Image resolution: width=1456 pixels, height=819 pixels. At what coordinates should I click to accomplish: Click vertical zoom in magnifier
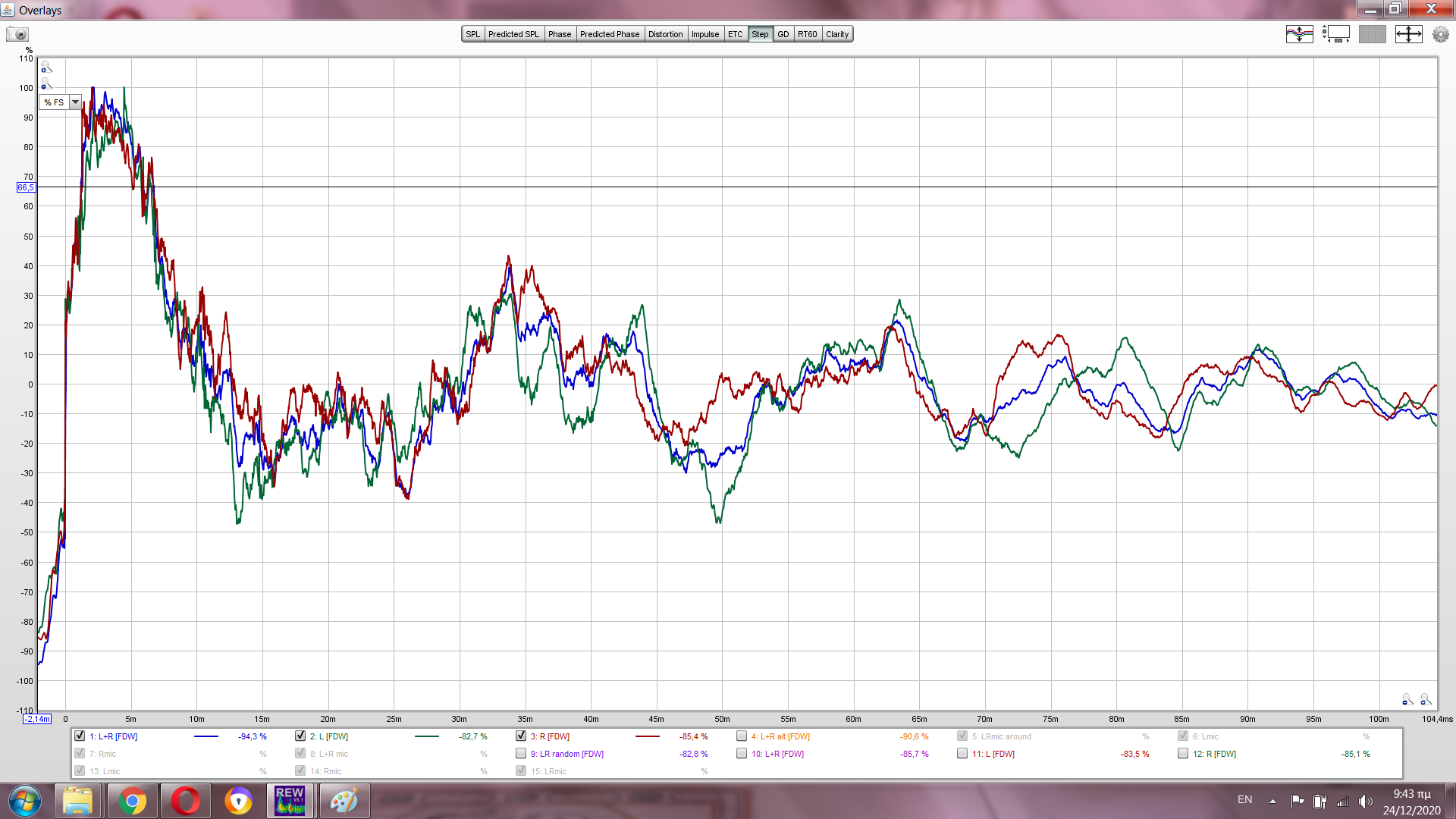[x=46, y=67]
